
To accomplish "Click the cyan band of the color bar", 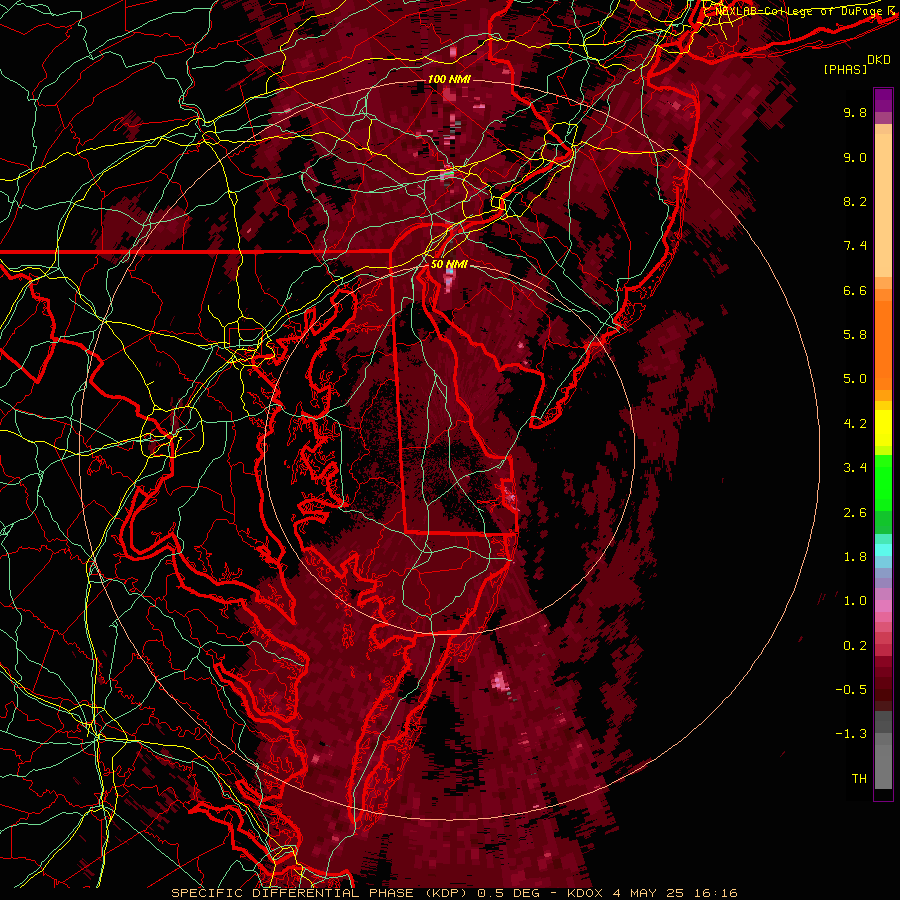I will (x=883, y=550).
